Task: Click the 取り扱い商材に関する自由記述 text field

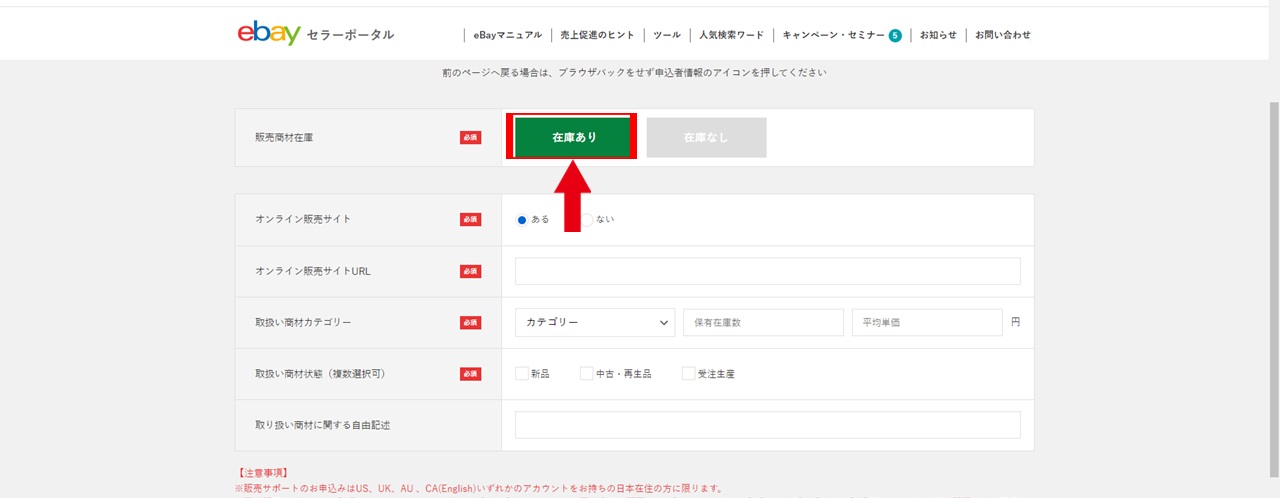Action: click(x=767, y=425)
